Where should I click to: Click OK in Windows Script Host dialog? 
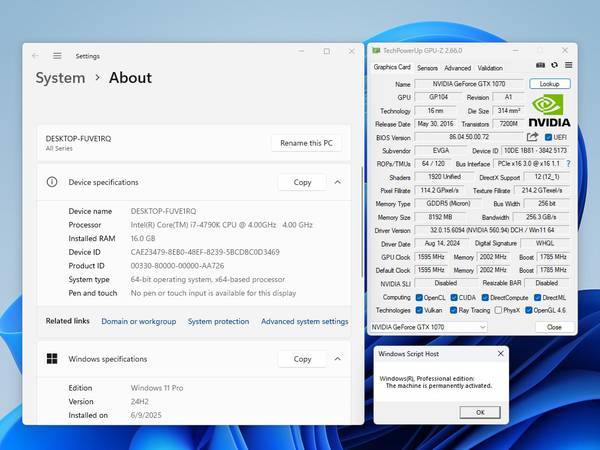click(480, 412)
